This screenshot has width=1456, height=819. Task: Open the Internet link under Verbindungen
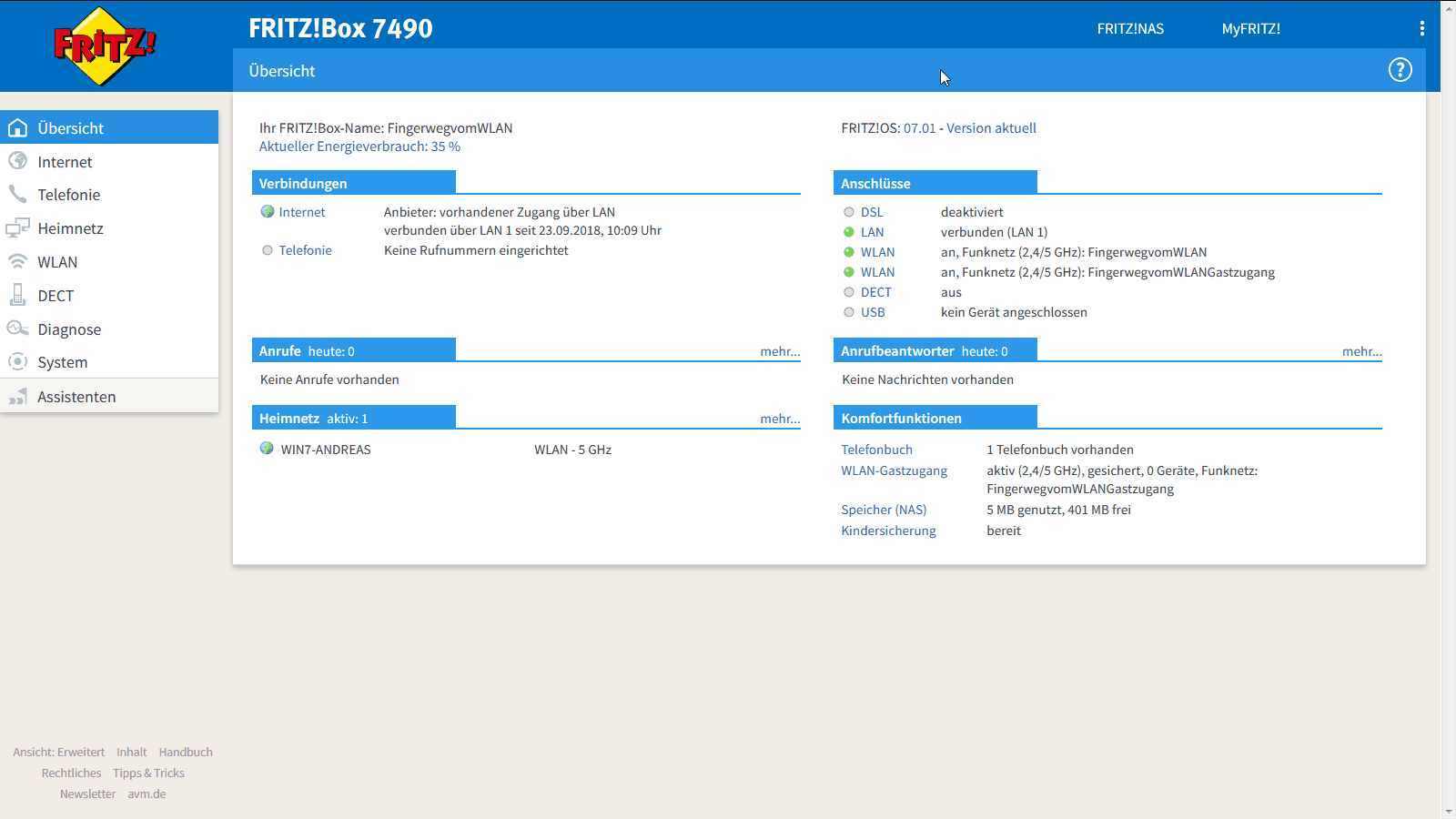click(302, 212)
